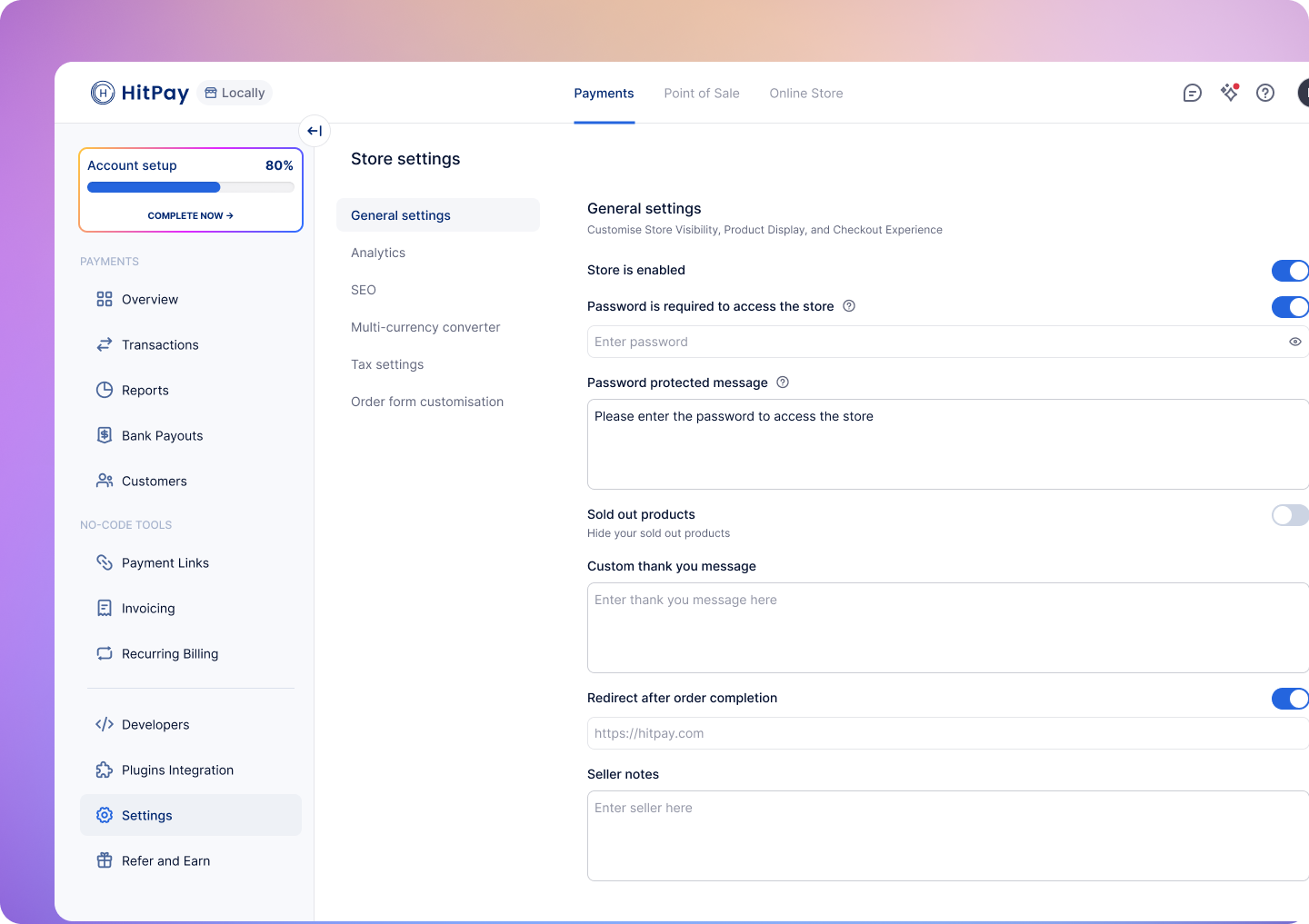Collapse the sidebar with arrow icon
Viewport: 1309px width, 924px height.
point(315,131)
